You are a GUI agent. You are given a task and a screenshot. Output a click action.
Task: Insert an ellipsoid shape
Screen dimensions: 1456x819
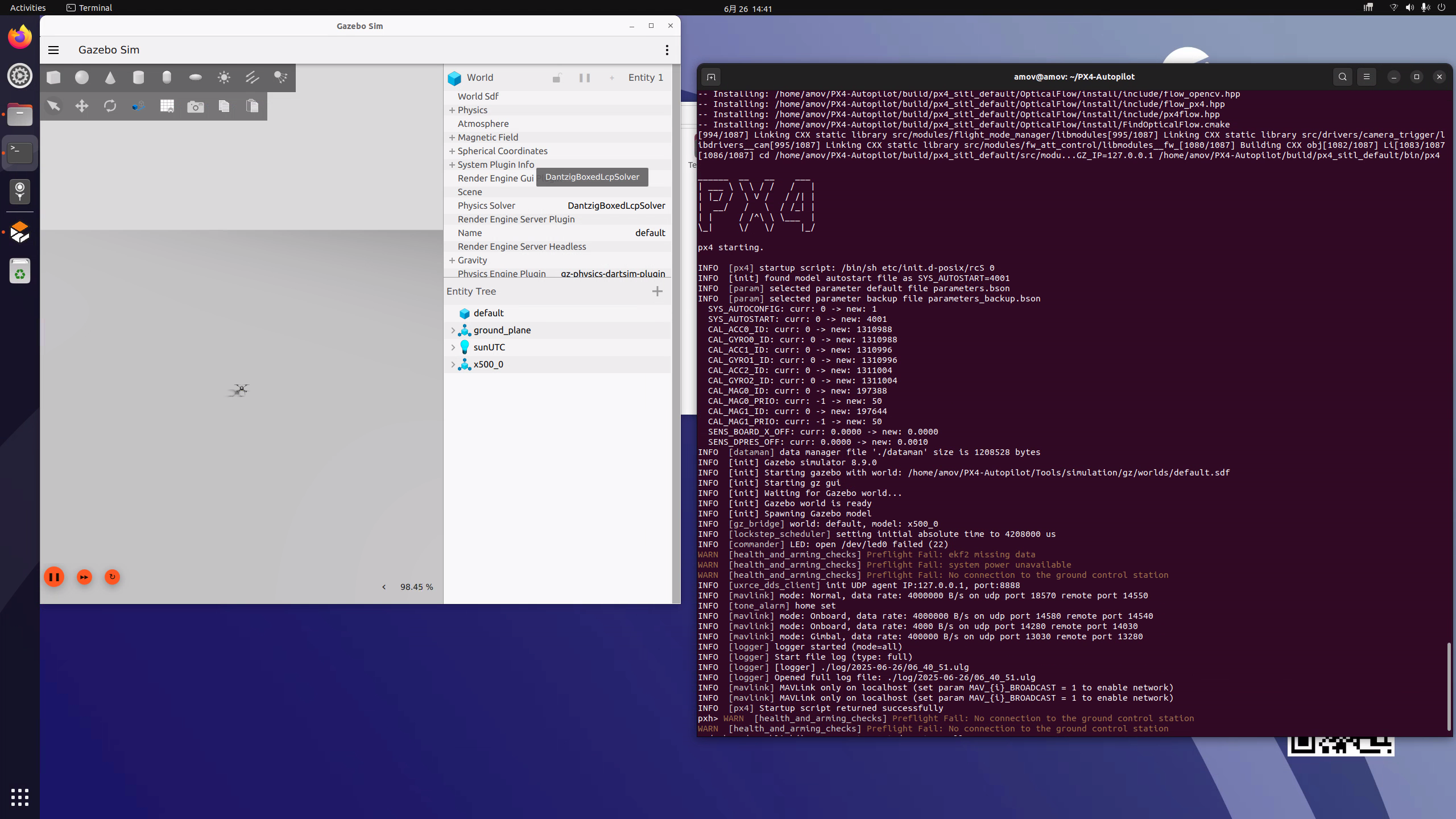coord(196,77)
